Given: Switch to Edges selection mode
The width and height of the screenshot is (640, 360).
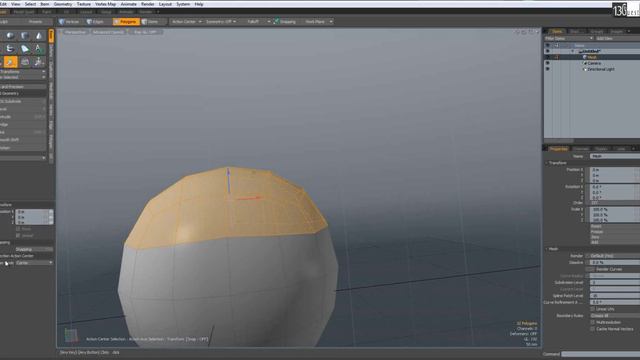Looking at the screenshot, I should [x=95, y=21].
